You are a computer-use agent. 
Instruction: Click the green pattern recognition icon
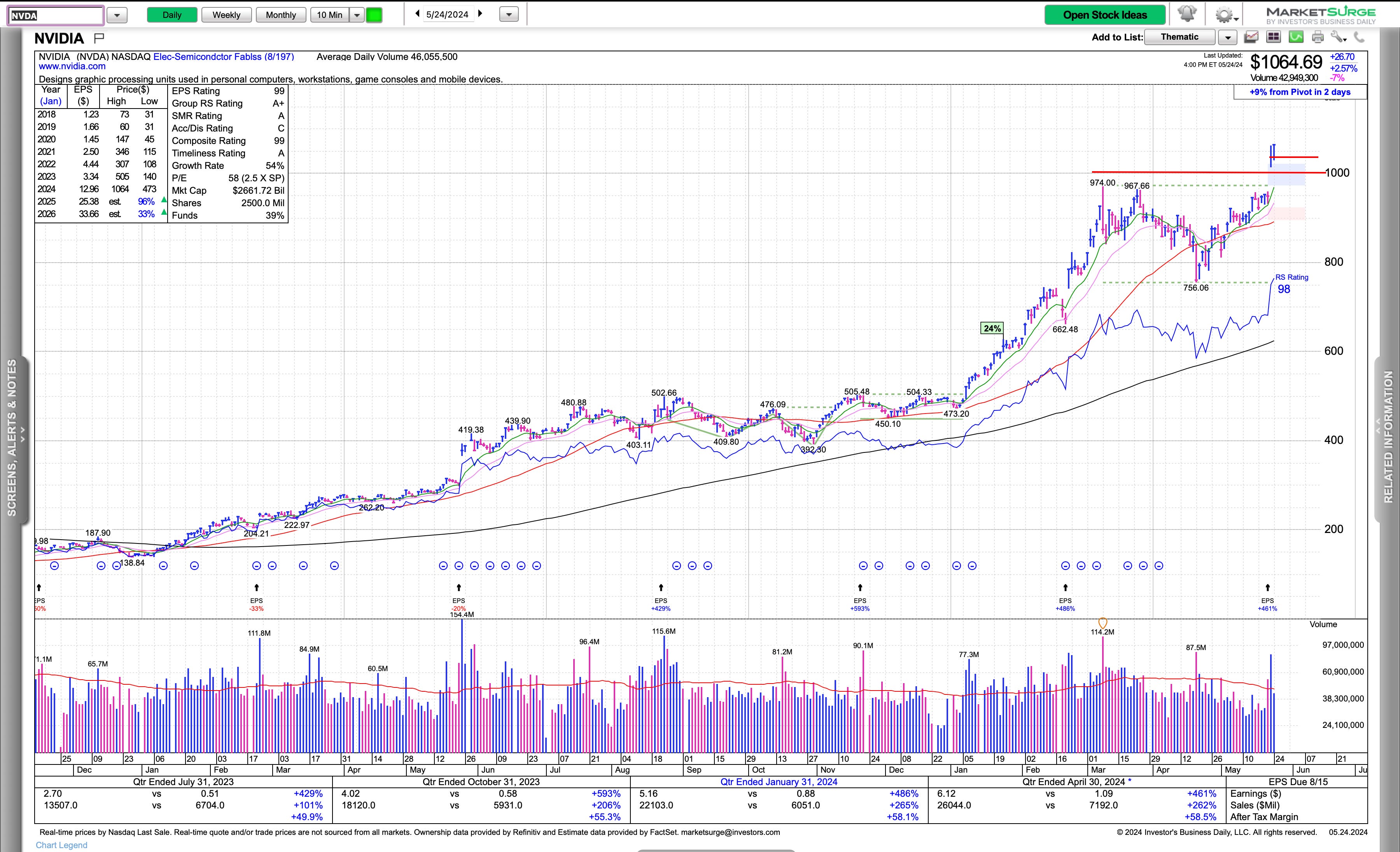(1296, 37)
